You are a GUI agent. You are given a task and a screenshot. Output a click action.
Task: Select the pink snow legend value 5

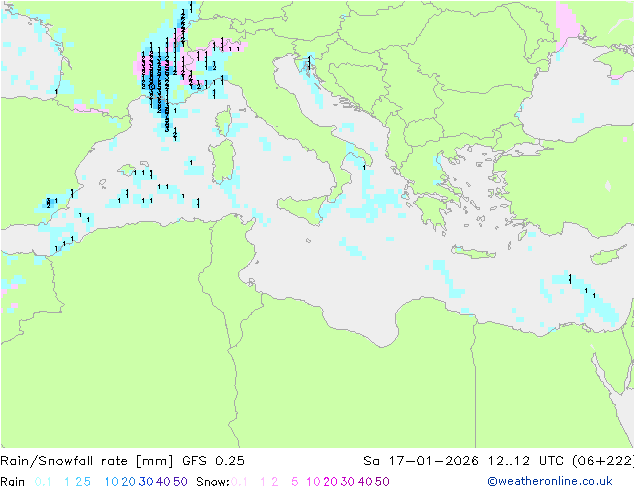coord(295,482)
